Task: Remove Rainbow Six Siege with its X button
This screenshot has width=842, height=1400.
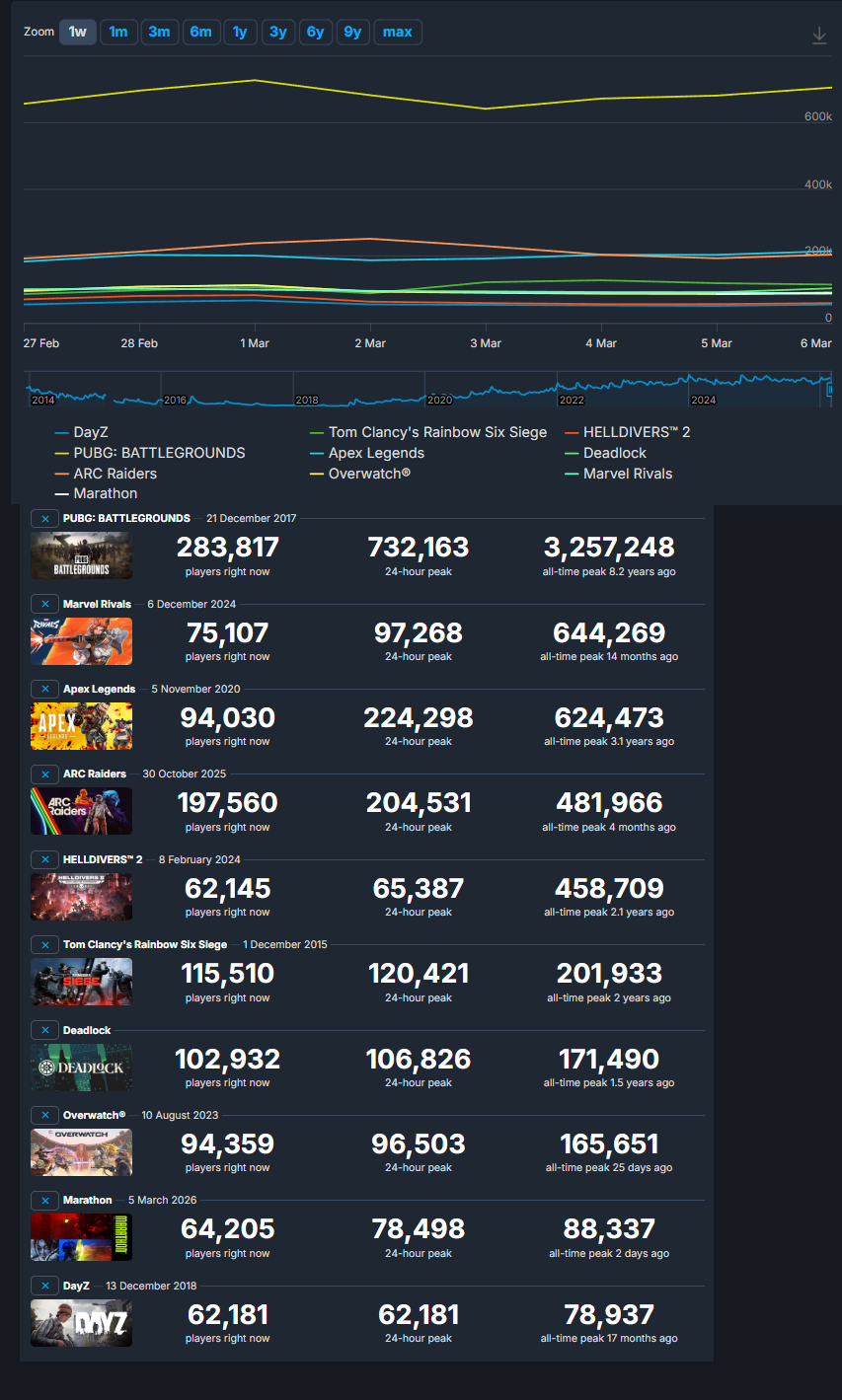Action: click(x=45, y=944)
